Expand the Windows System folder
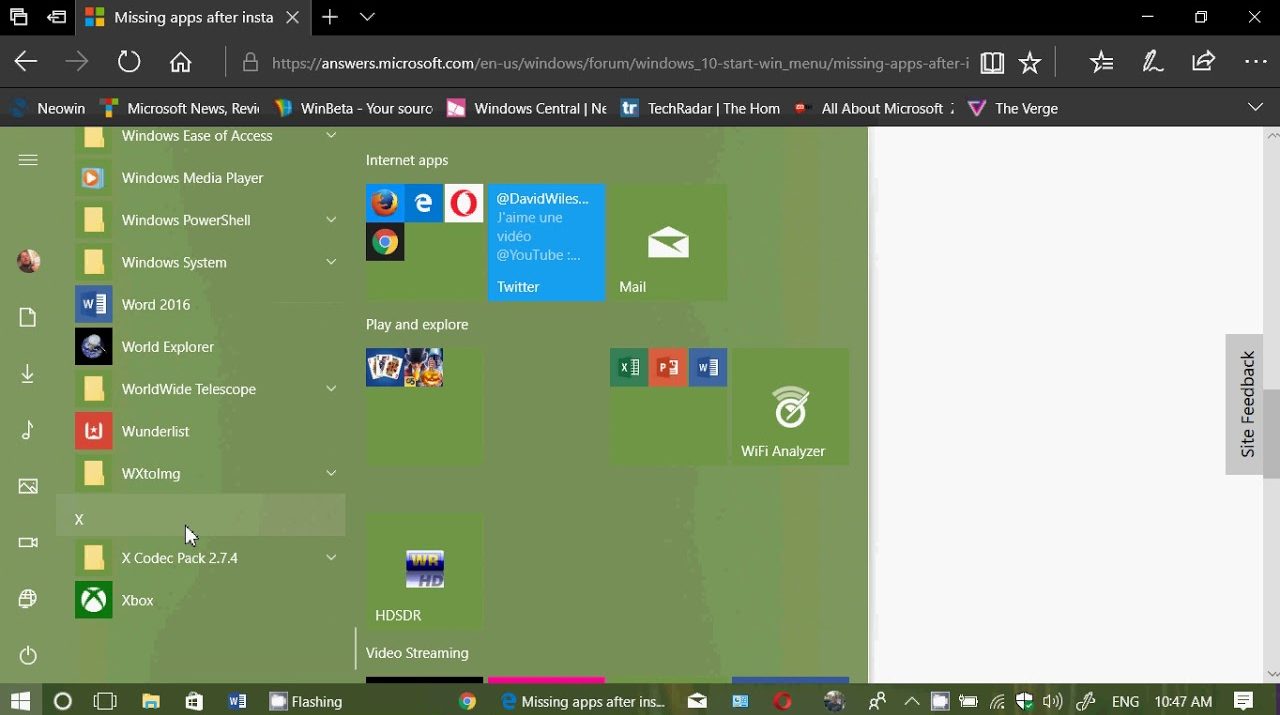The image size is (1280, 715). pyautogui.click(x=331, y=262)
